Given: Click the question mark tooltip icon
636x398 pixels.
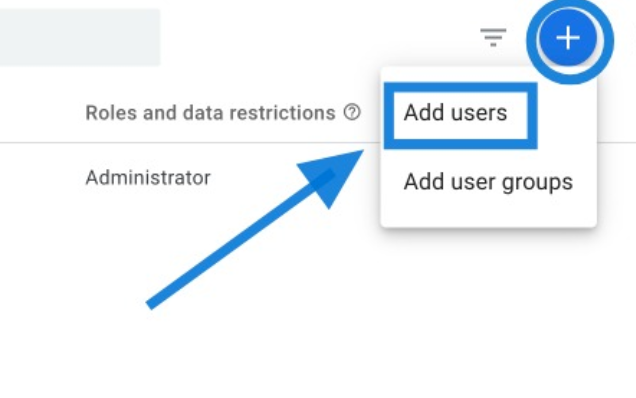Looking at the screenshot, I should [x=352, y=112].
